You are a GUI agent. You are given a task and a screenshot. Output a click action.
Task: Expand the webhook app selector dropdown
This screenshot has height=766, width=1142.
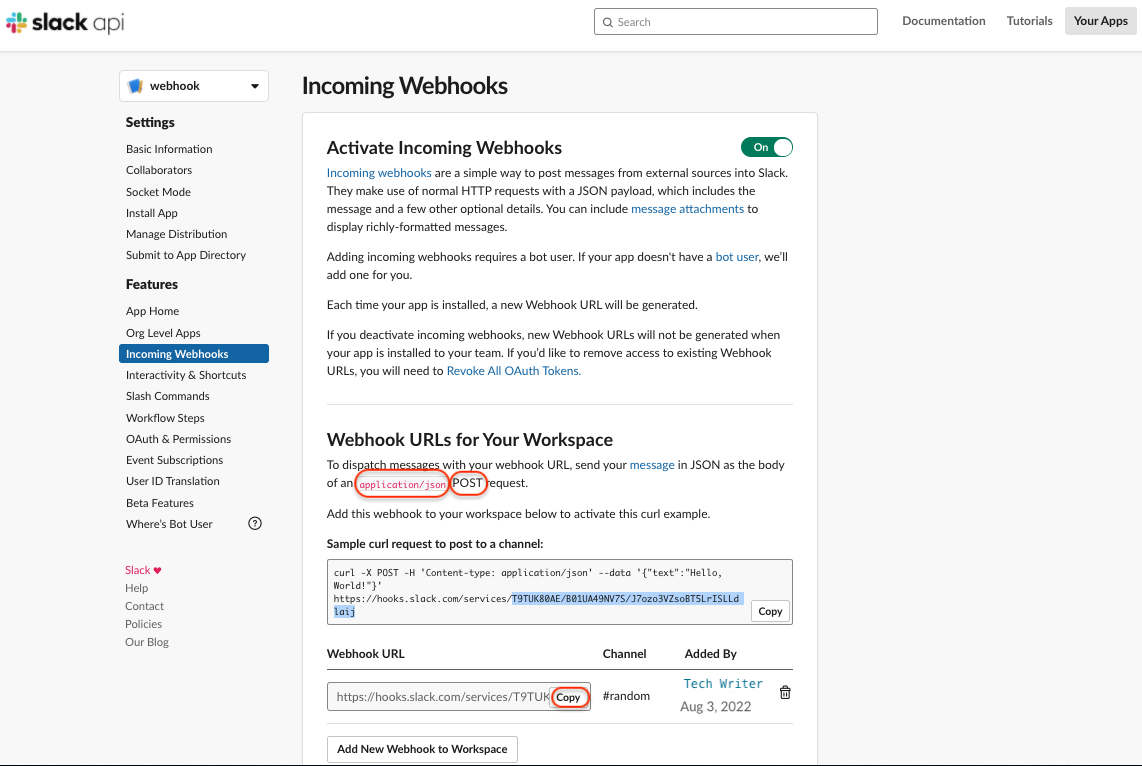[x=194, y=86]
